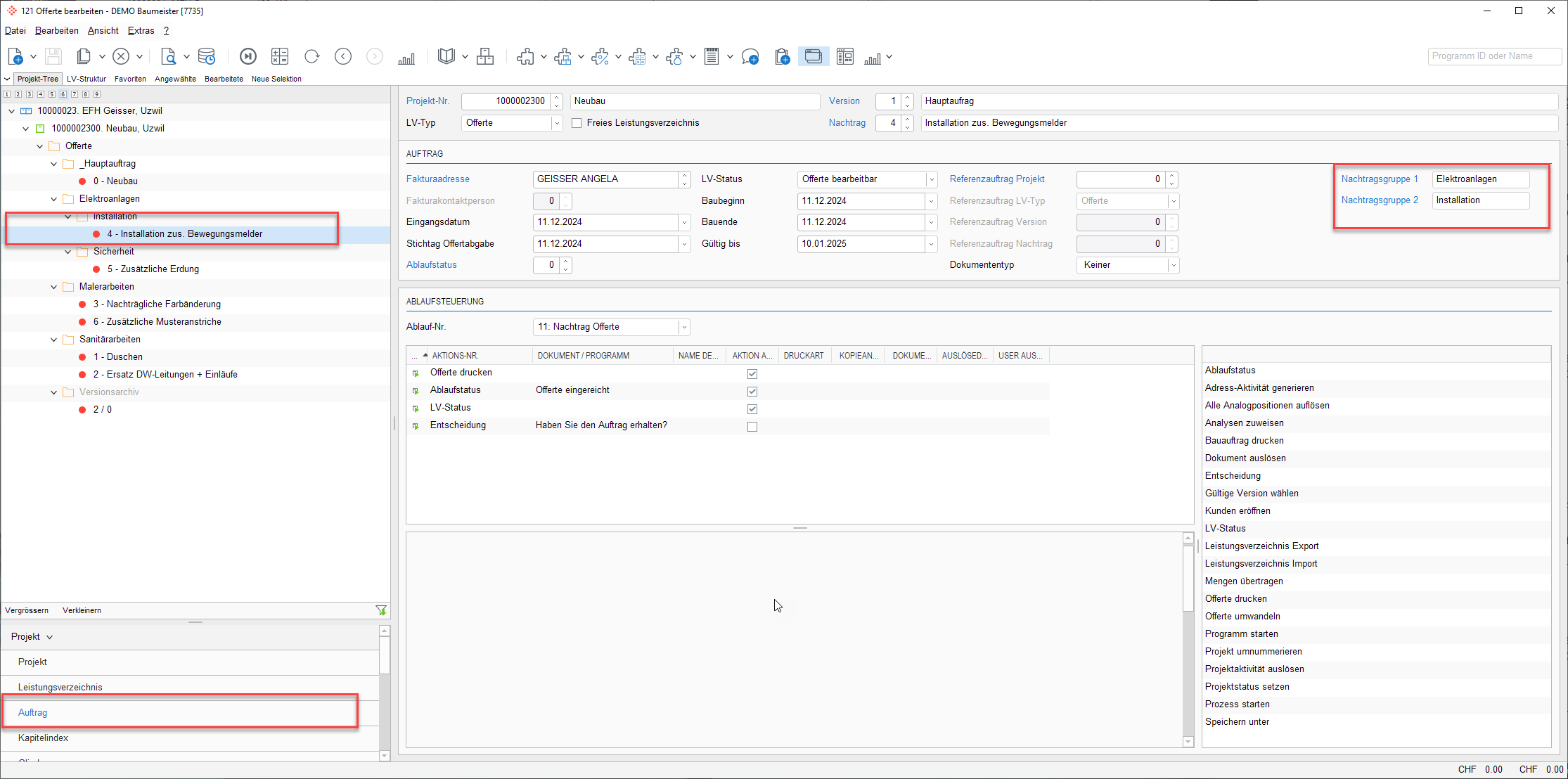Click the Fakturaadresse link label
This screenshot has width=1568, height=779.
point(438,179)
